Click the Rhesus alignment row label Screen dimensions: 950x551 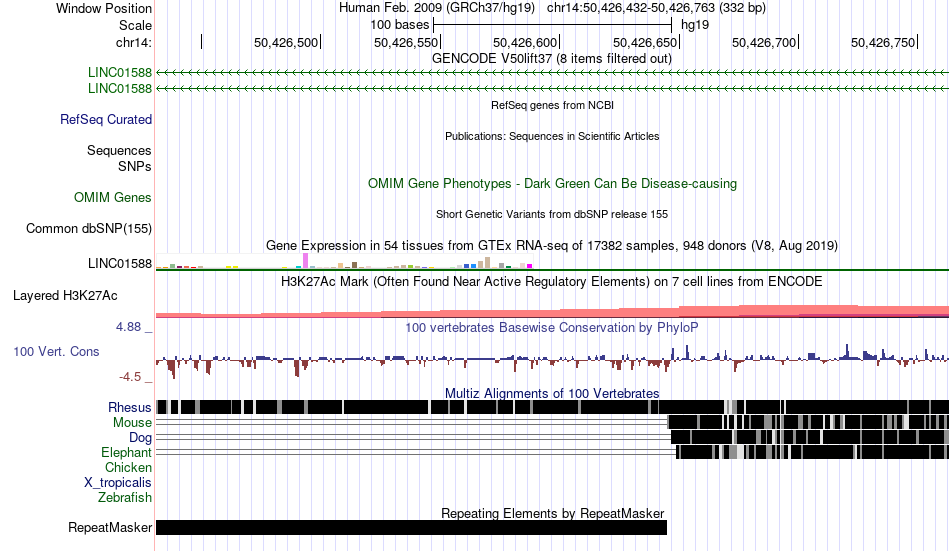130,407
